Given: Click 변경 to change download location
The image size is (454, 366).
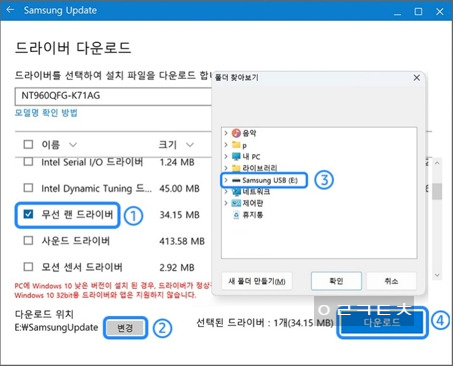Looking at the screenshot, I should pyautogui.click(x=125, y=328).
